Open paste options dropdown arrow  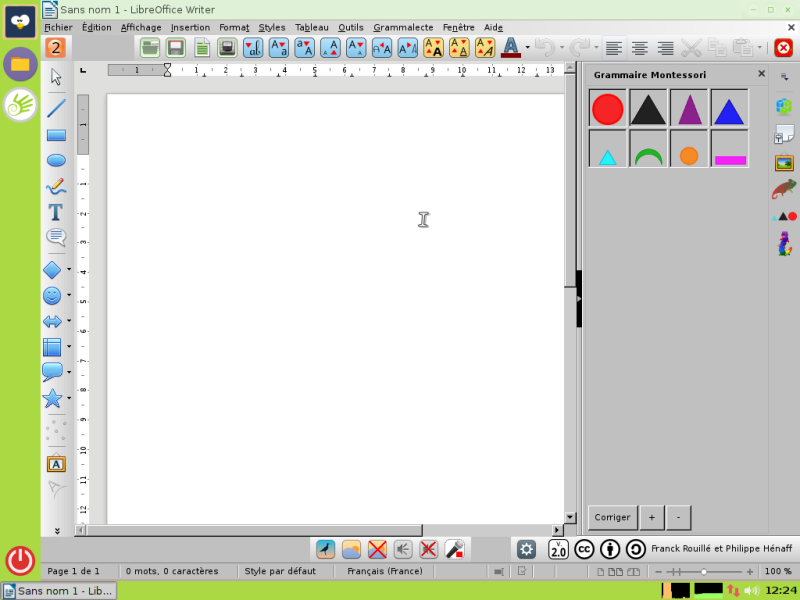point(760,48)
